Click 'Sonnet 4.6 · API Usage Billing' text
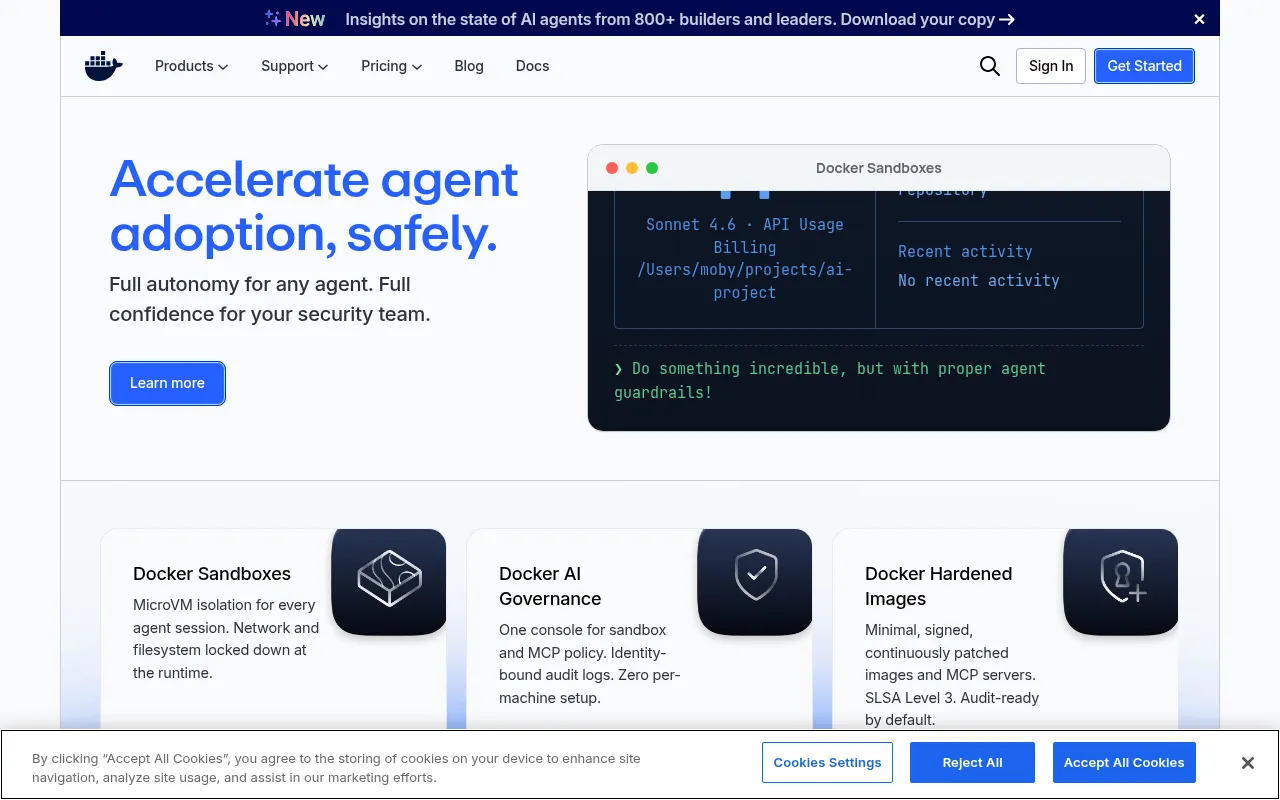1280x800 pixels. point(745,236)
